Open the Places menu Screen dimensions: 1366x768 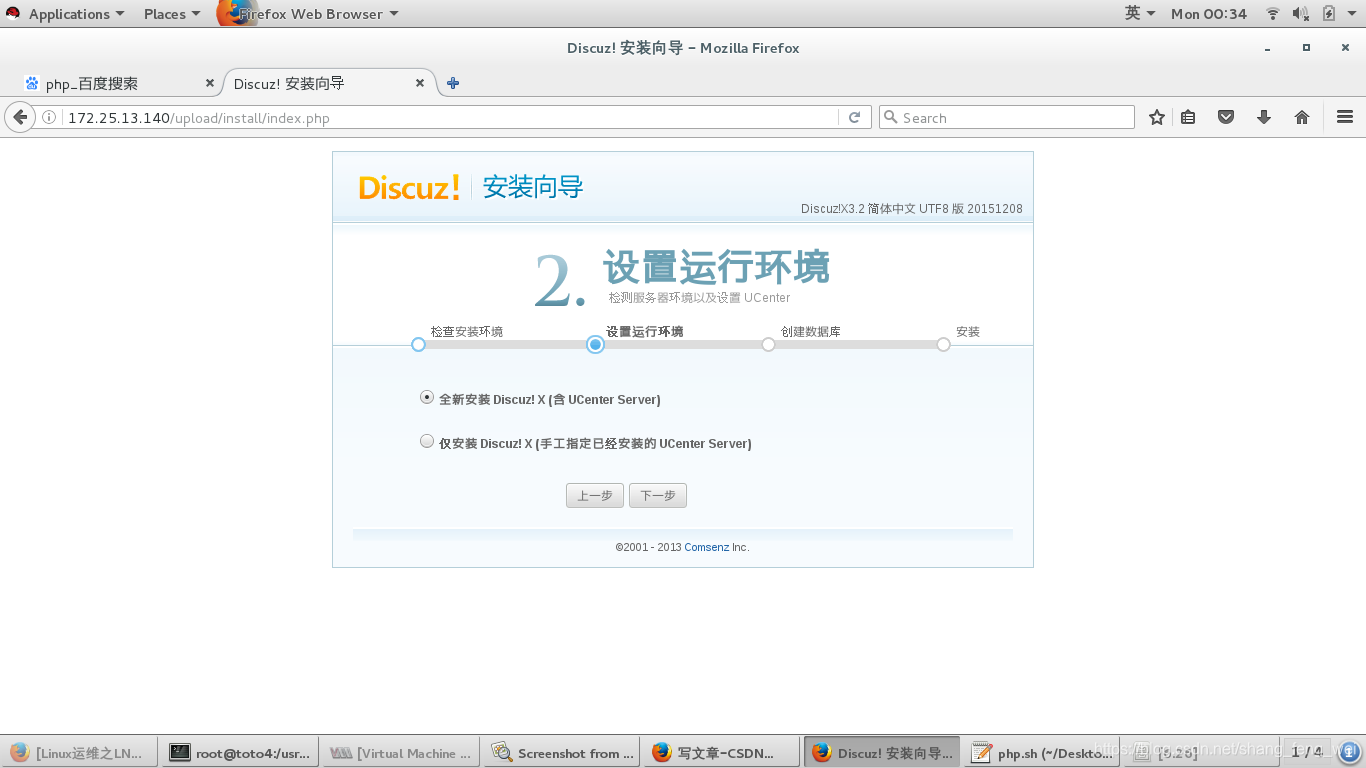(172, 14)
